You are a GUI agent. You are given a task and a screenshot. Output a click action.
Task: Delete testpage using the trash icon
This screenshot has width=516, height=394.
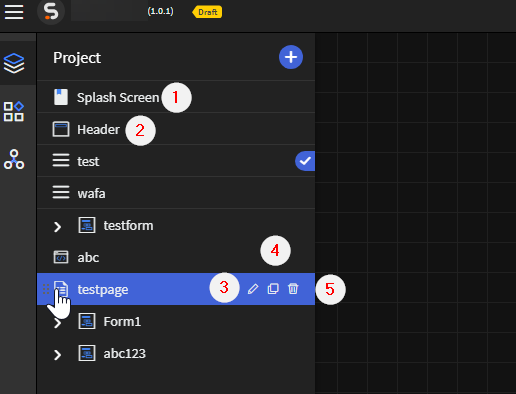tap(293, 289)
